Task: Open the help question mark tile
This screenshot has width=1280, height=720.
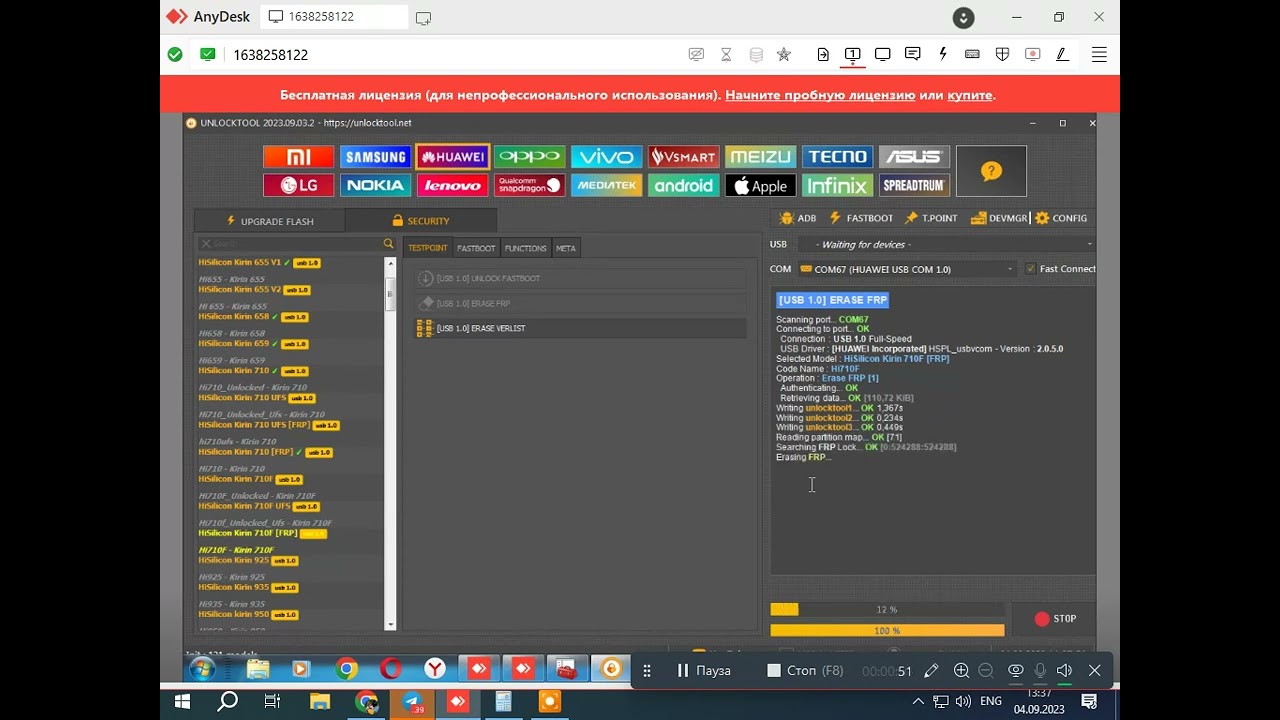Action: point(991,171)
